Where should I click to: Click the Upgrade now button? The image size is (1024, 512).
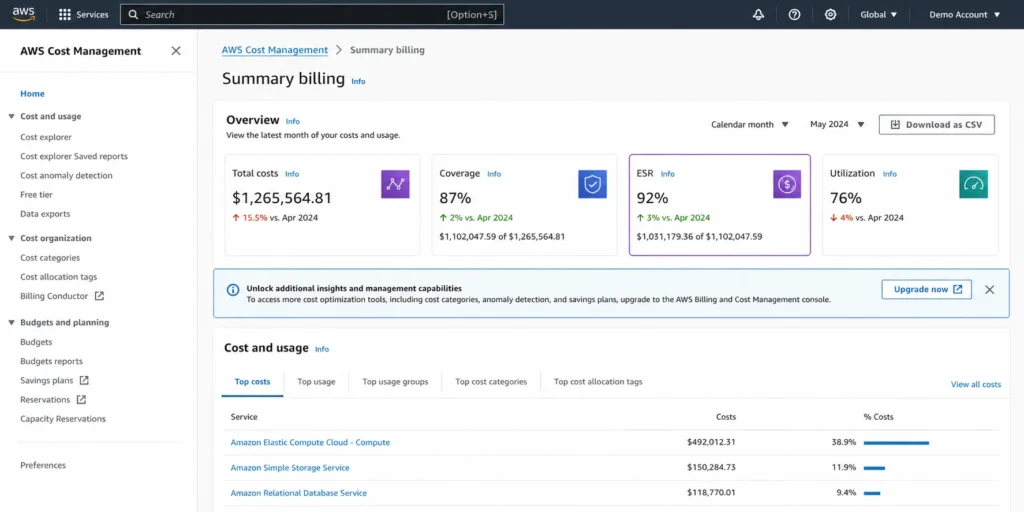926,289
